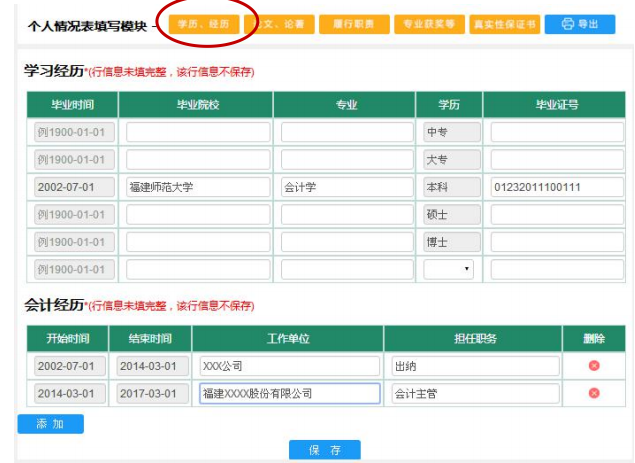This screenshot has height=463, width=635.
Task: Edit the 福建师范大学 school field
Action: [198, 187]
